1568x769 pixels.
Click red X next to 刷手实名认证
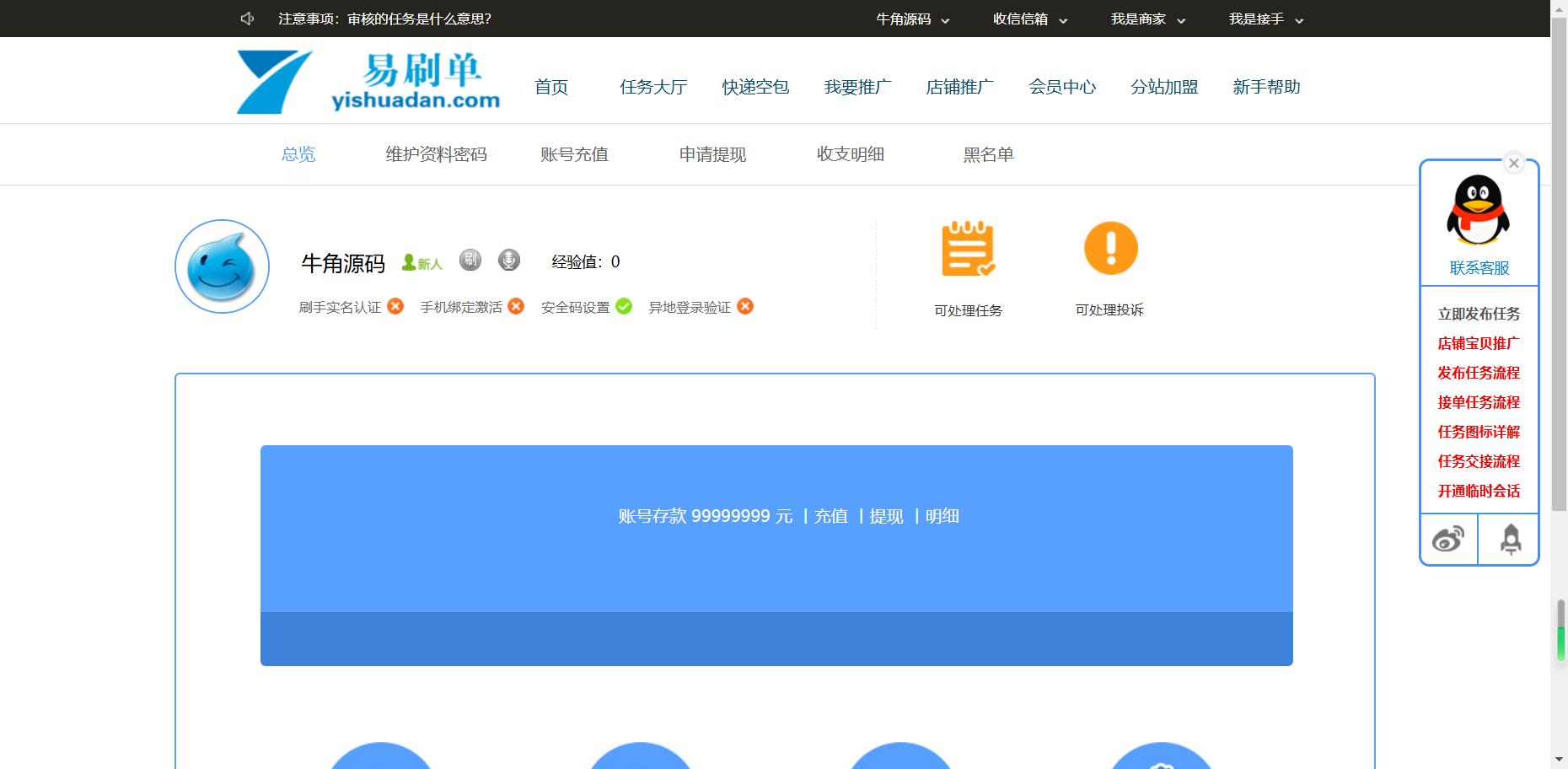395,306
